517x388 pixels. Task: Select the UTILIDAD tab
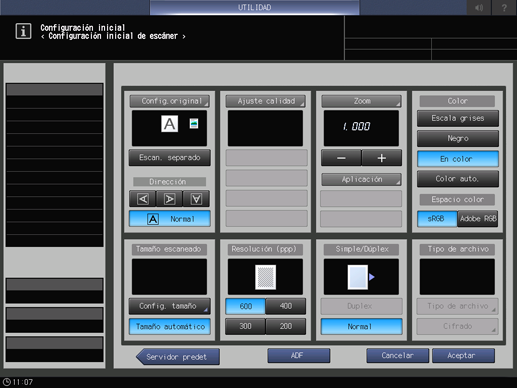(255, 7)
